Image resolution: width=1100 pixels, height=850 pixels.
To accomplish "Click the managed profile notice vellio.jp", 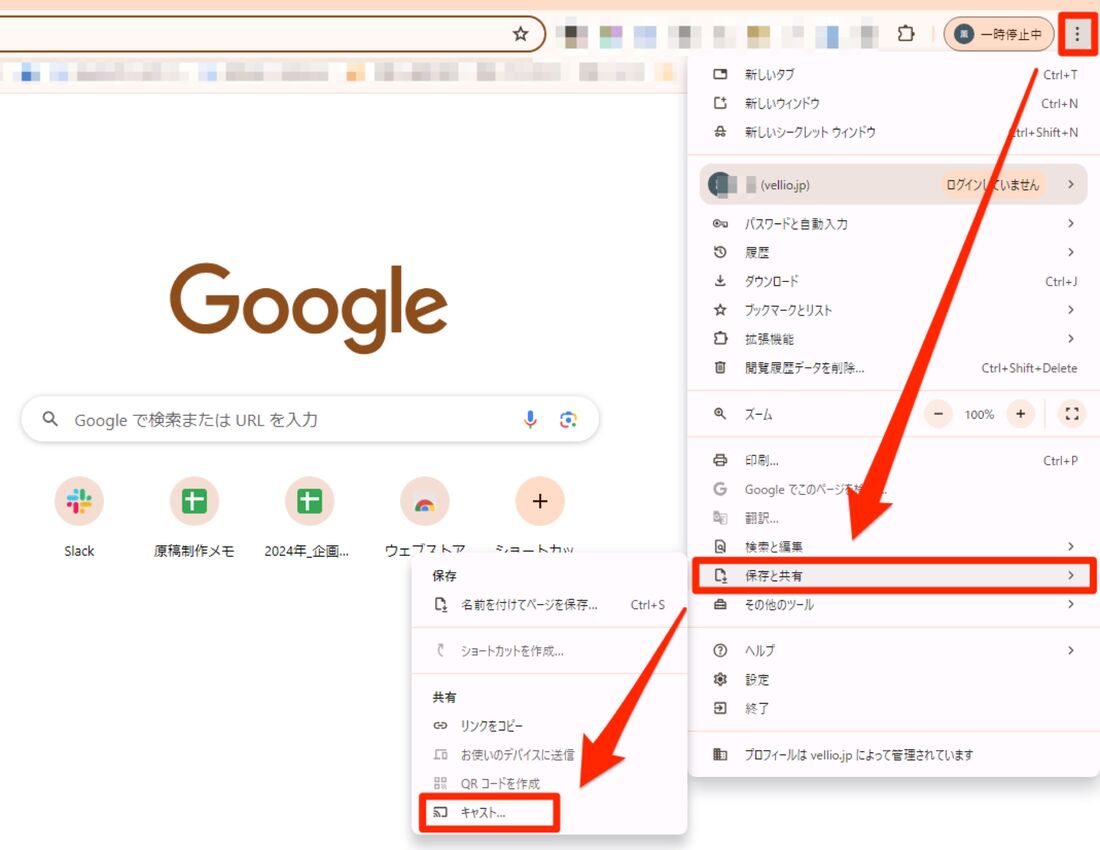I will point(893,755).
